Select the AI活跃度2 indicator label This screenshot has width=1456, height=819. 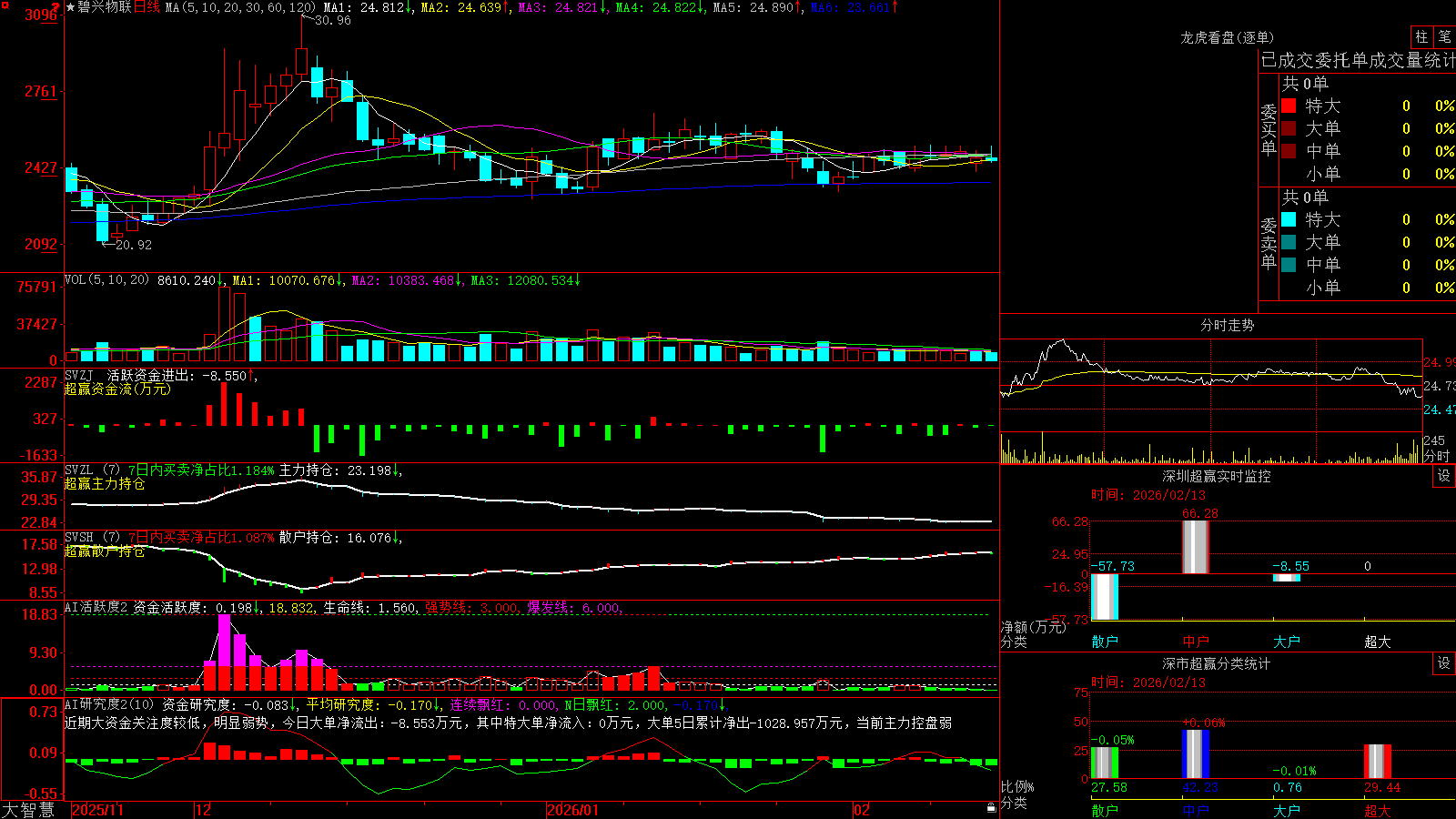point(96,608)
